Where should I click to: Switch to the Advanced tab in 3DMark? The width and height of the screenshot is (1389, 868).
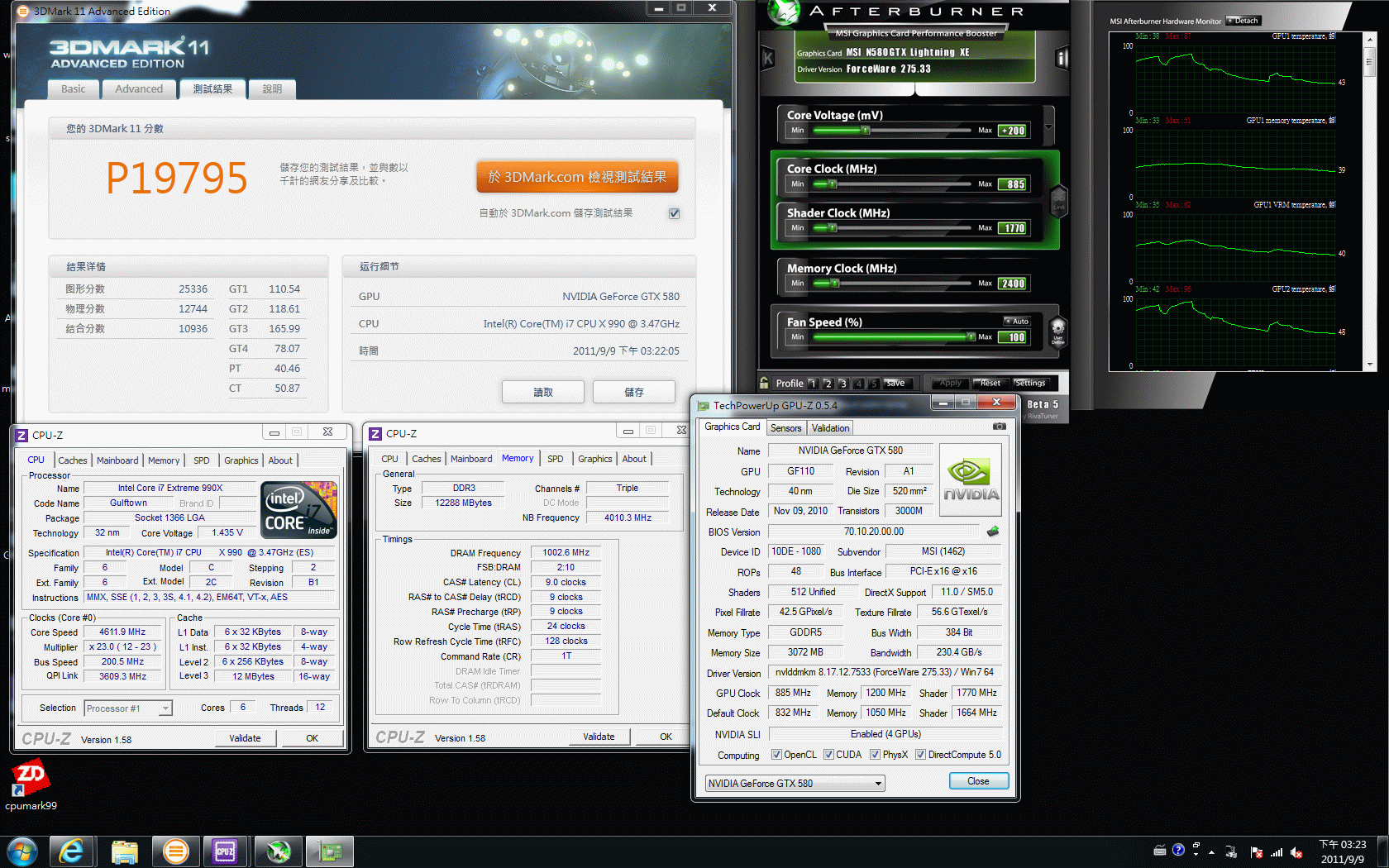(x=139, y=89)
